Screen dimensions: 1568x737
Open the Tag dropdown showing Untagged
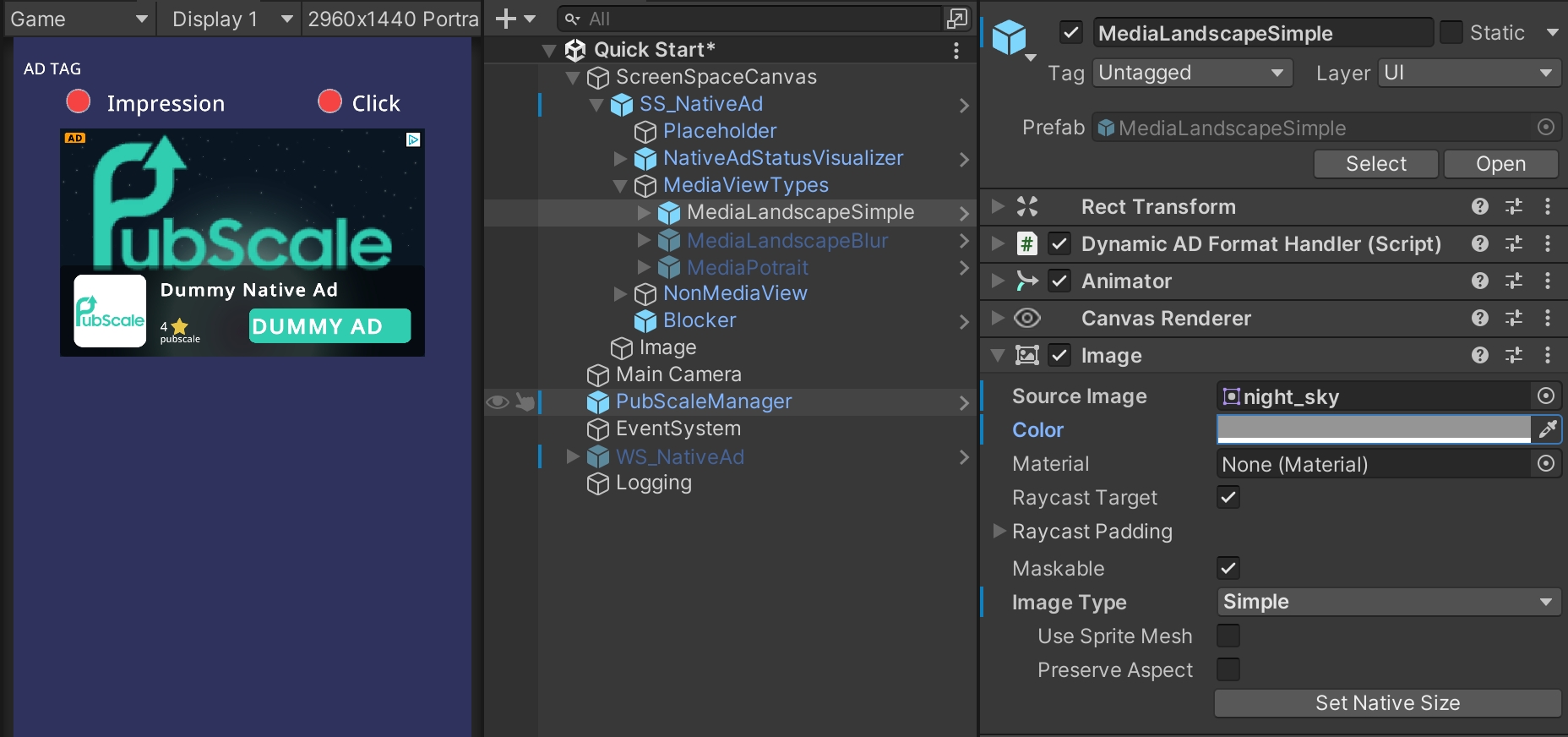pos(1191,73)
